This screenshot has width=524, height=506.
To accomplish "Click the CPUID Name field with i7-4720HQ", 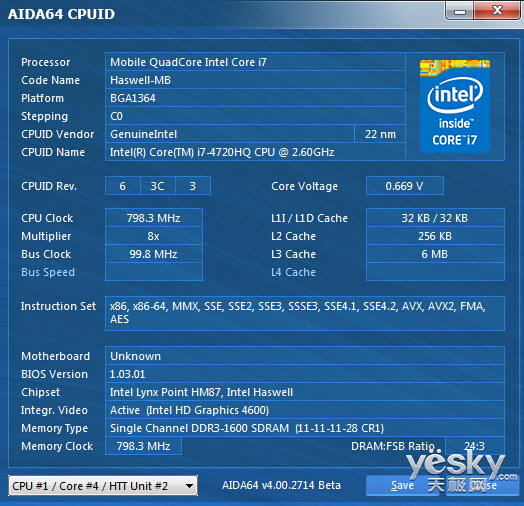I will [x=255, y=152].
